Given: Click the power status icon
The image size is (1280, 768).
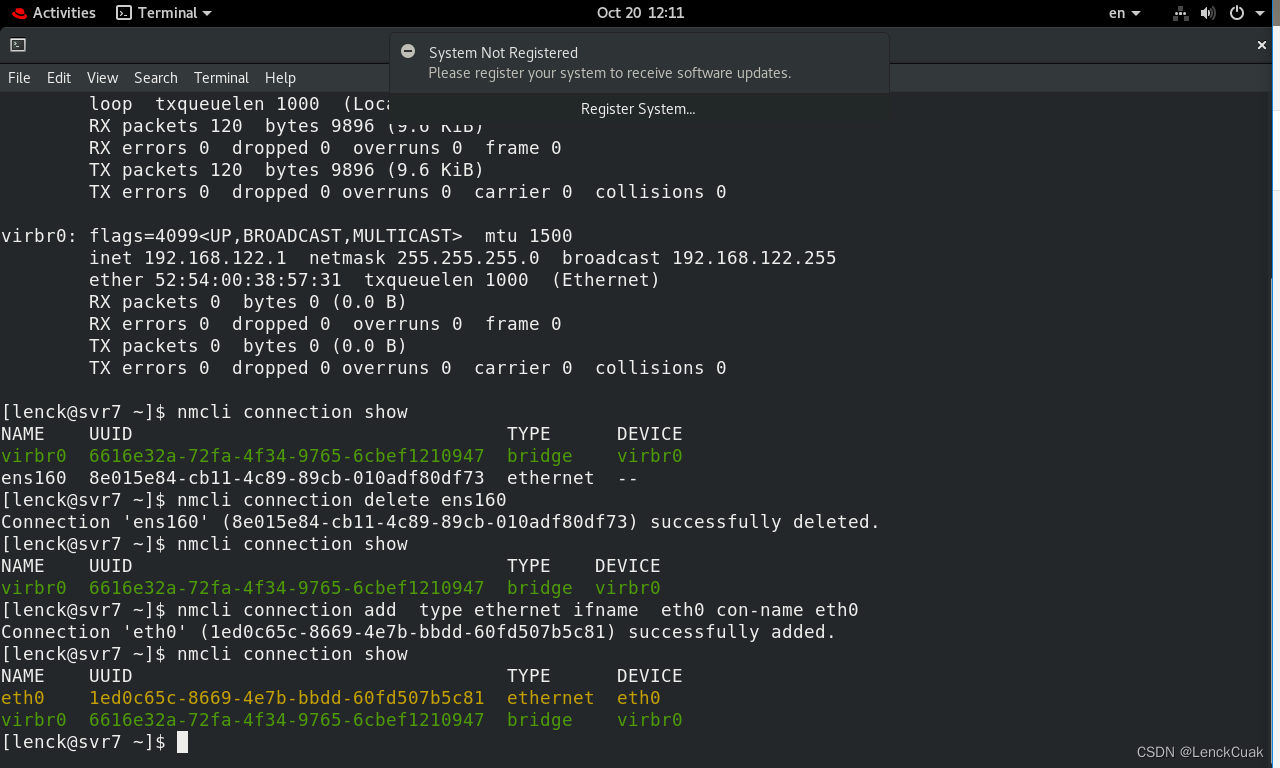Looking at the screenshot, I should 1236,13.
